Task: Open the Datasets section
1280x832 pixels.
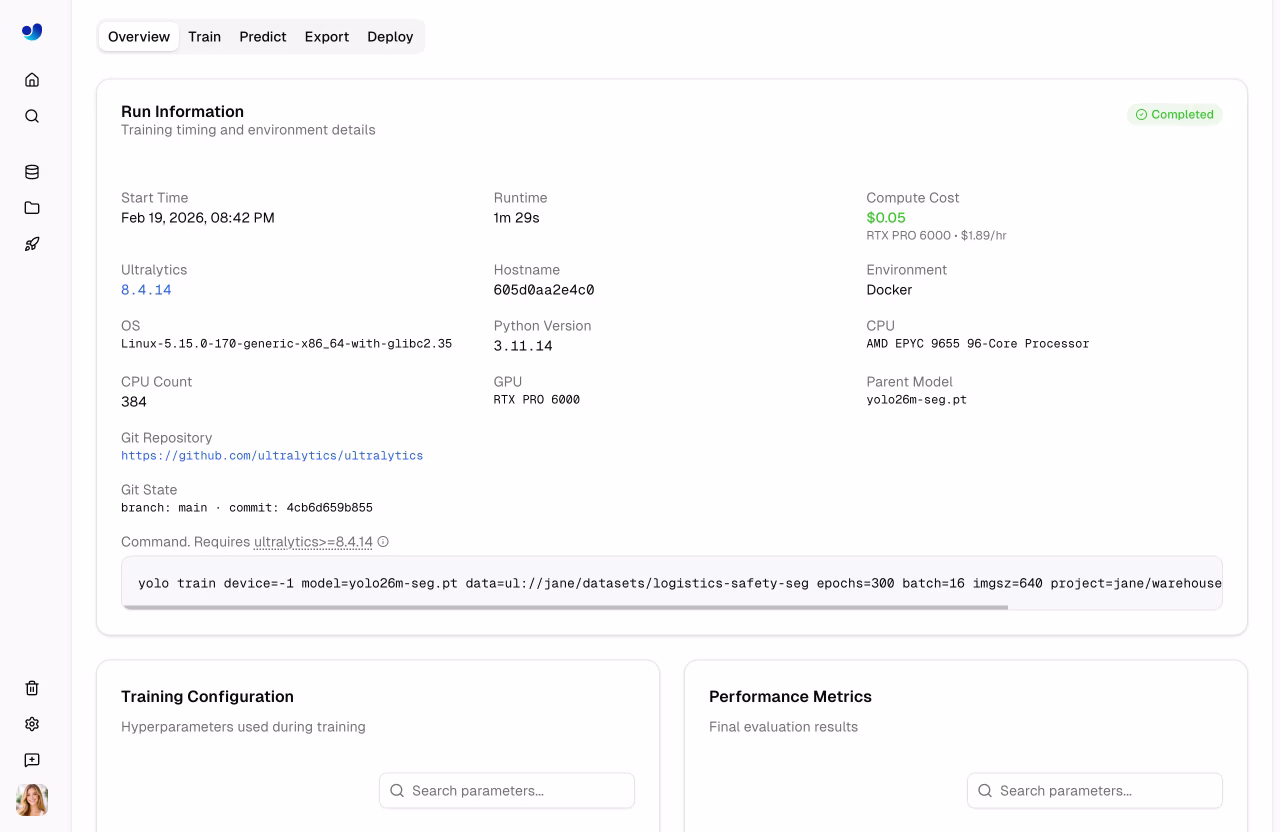Action: click(x=31, y=171)
